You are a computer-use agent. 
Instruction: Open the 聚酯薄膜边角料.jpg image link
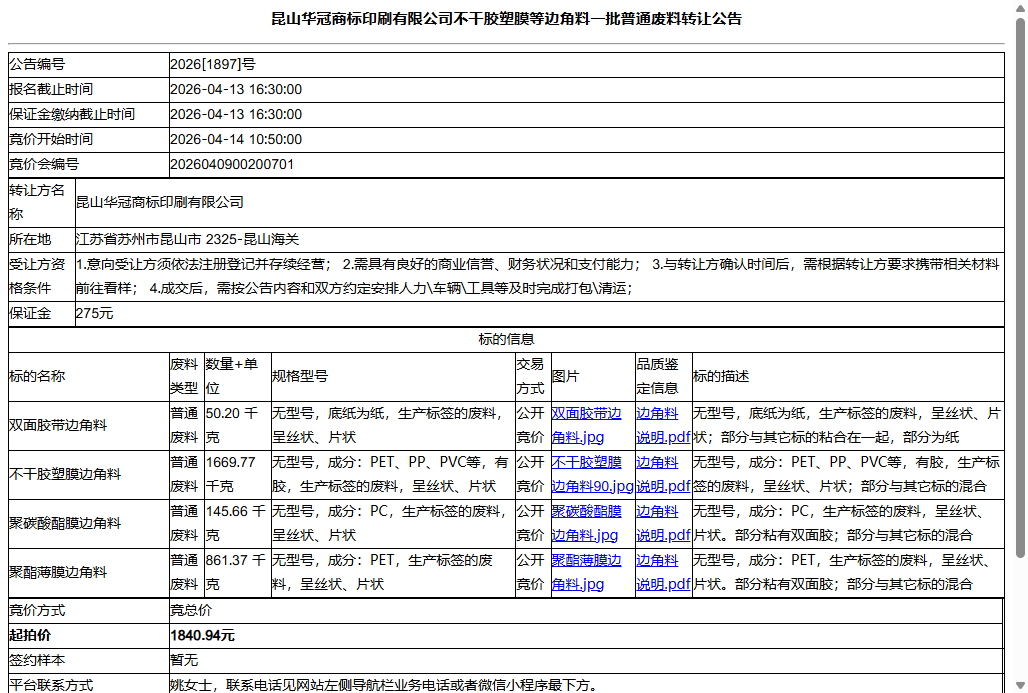586,572
